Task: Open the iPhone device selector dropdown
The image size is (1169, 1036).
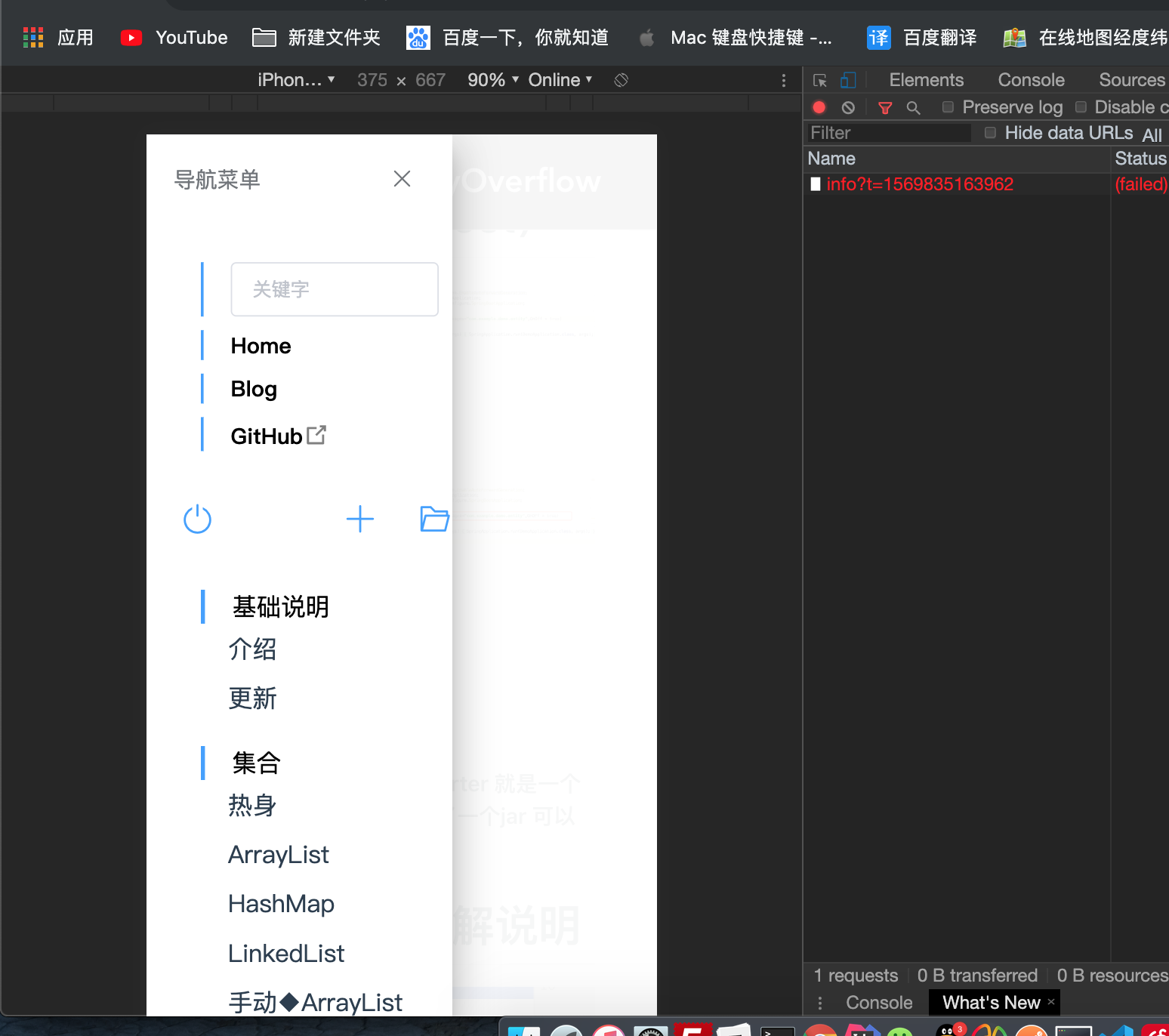Action: (x=296, y=79)
